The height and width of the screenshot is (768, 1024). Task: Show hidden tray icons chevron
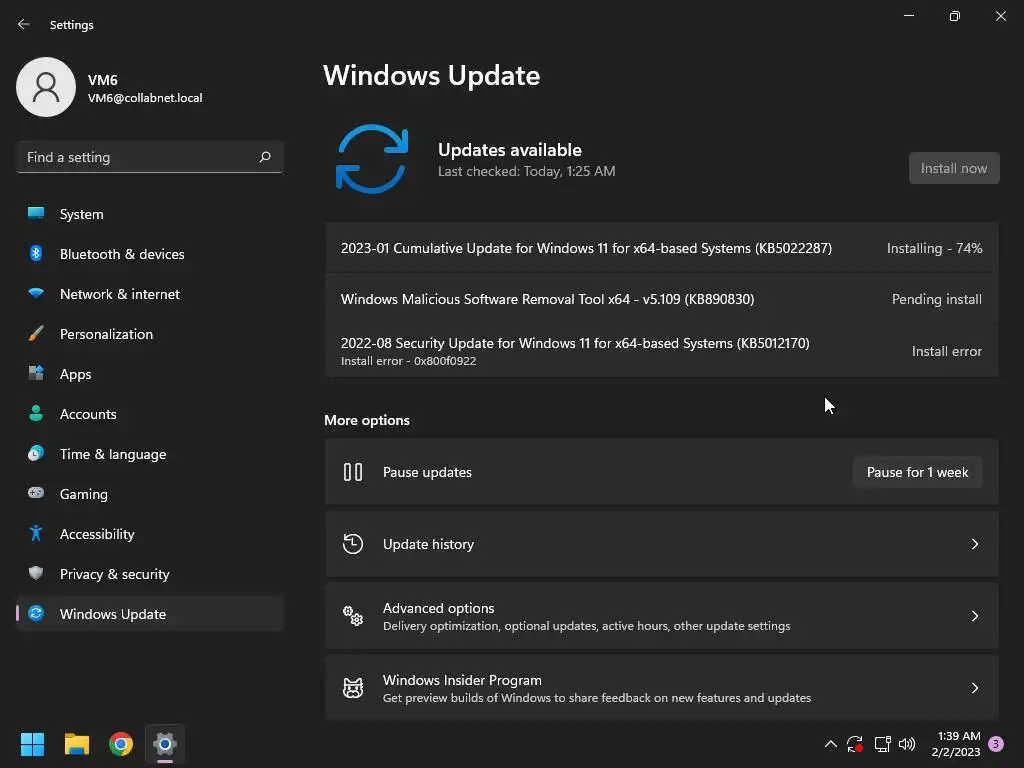(831, 744)
